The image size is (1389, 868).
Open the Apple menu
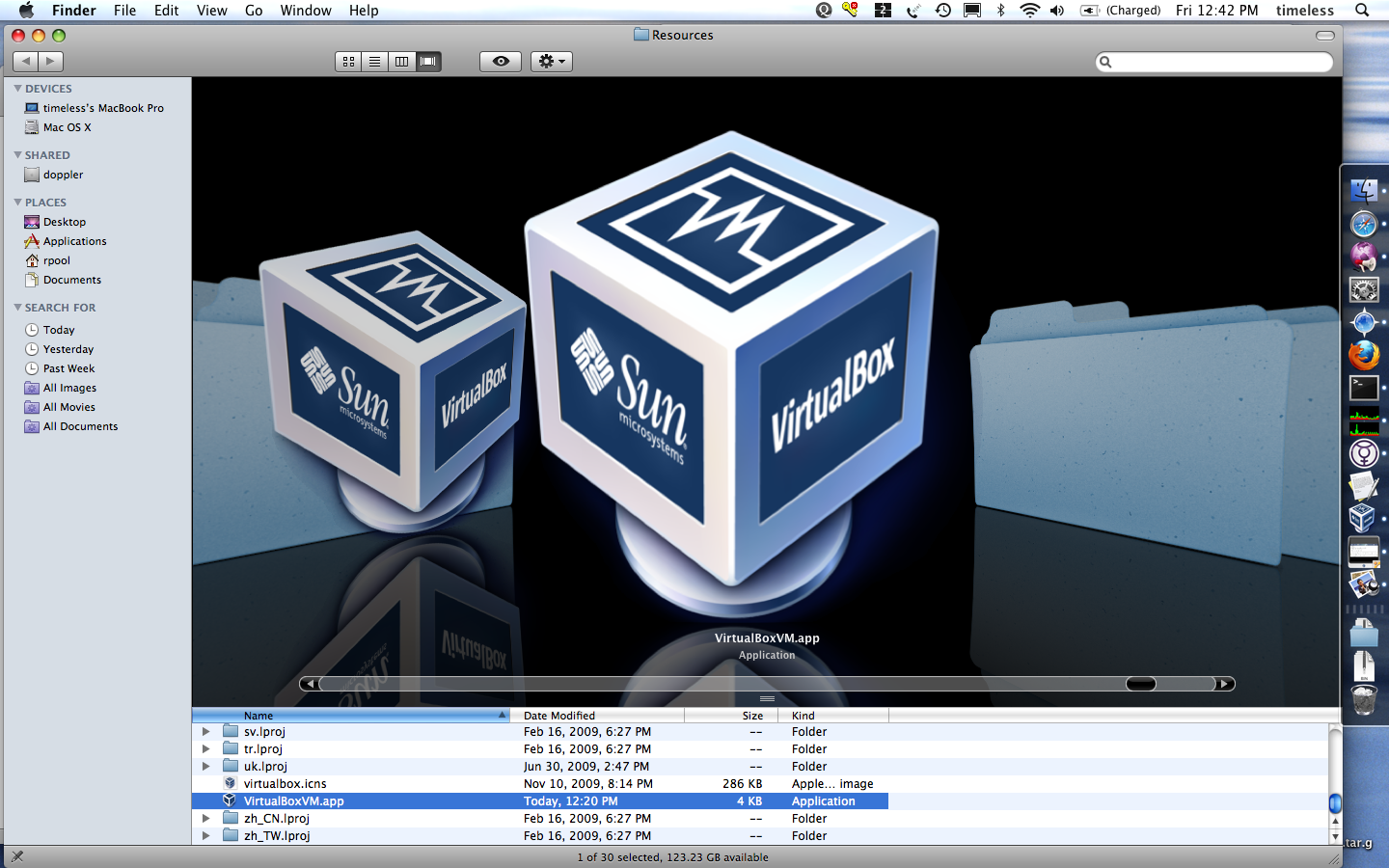coord(26,11)
